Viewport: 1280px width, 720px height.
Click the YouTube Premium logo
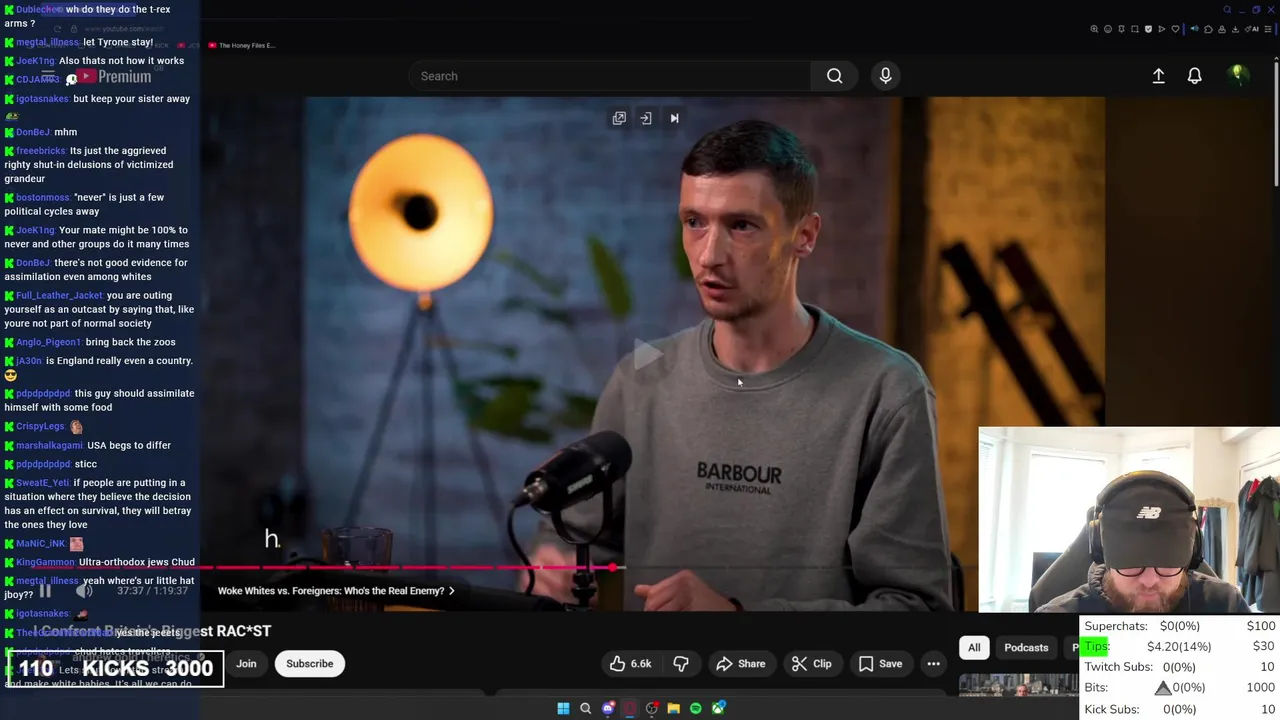point(114,77)
